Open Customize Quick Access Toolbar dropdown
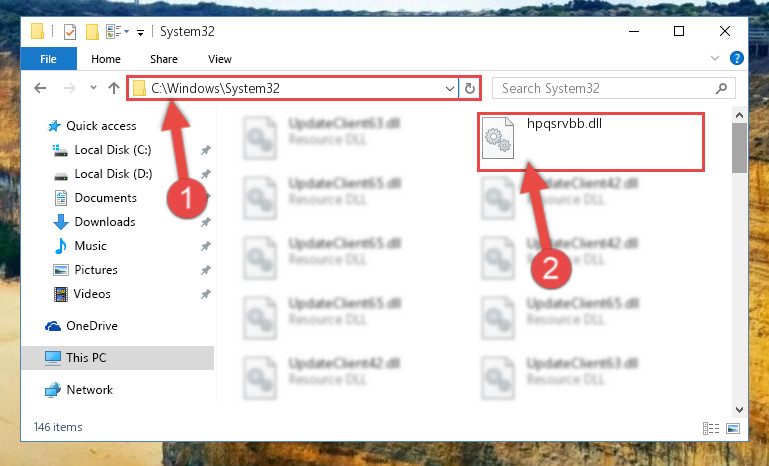This screenshot has width=769, height=466. click(x=140, y=33)
